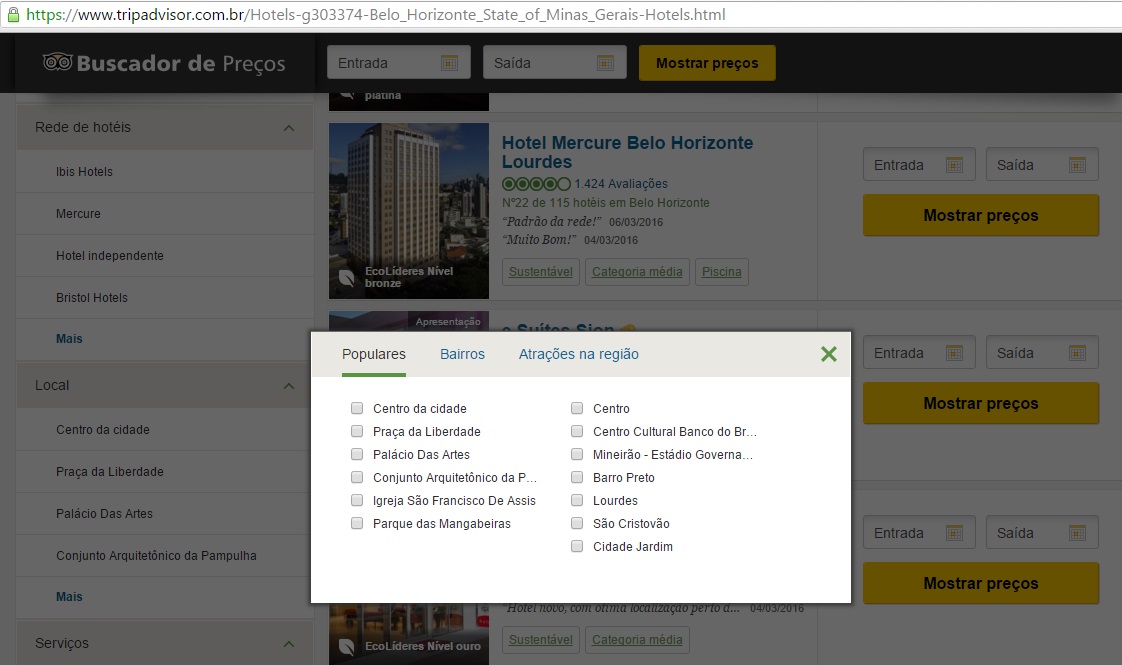
Task: Click the Piscina tag
Action: pos(721,272)
